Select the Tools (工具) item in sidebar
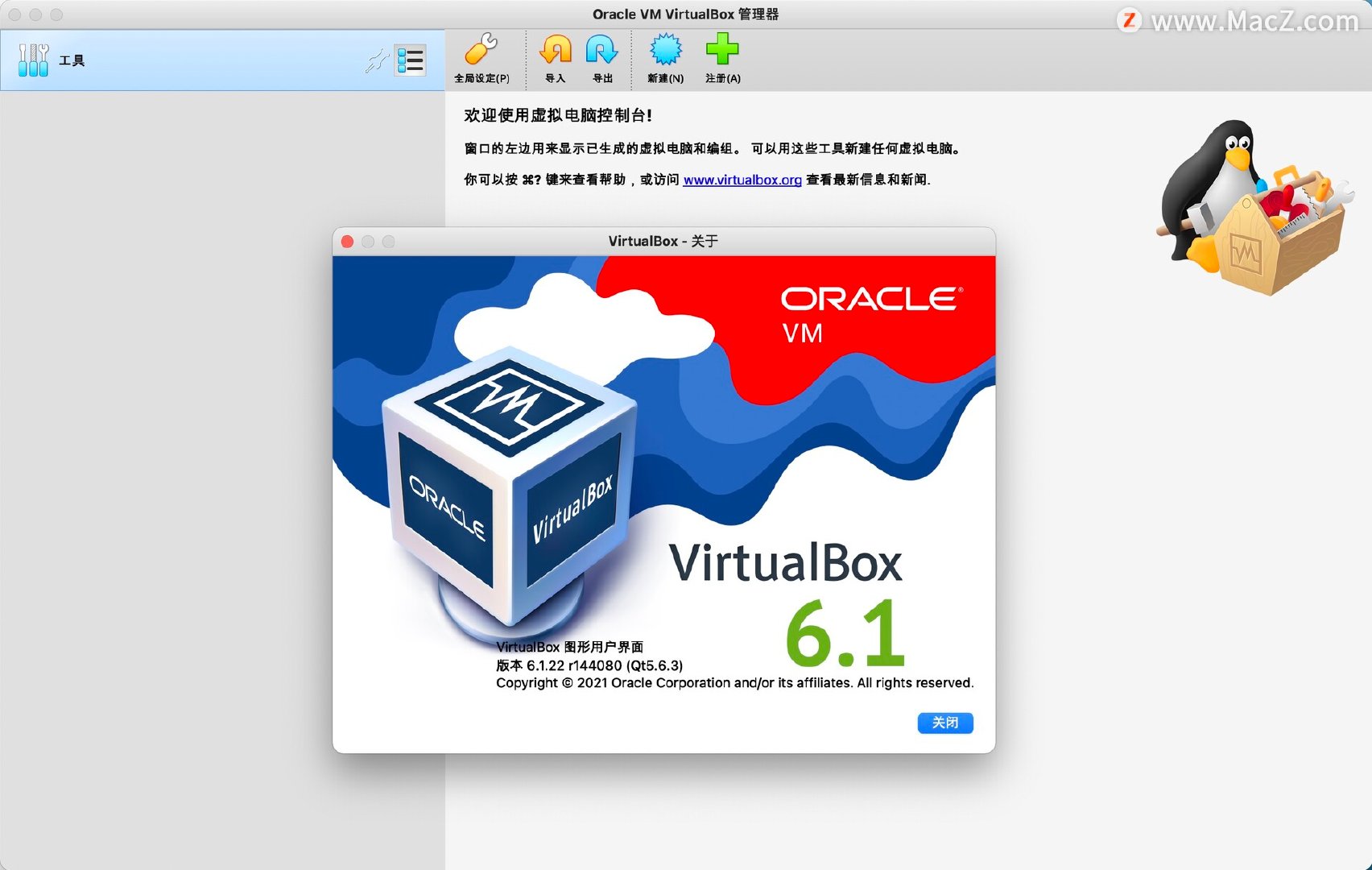This screenshot has width=1372, height=870. pyautogui.click(x=222, y=60)
